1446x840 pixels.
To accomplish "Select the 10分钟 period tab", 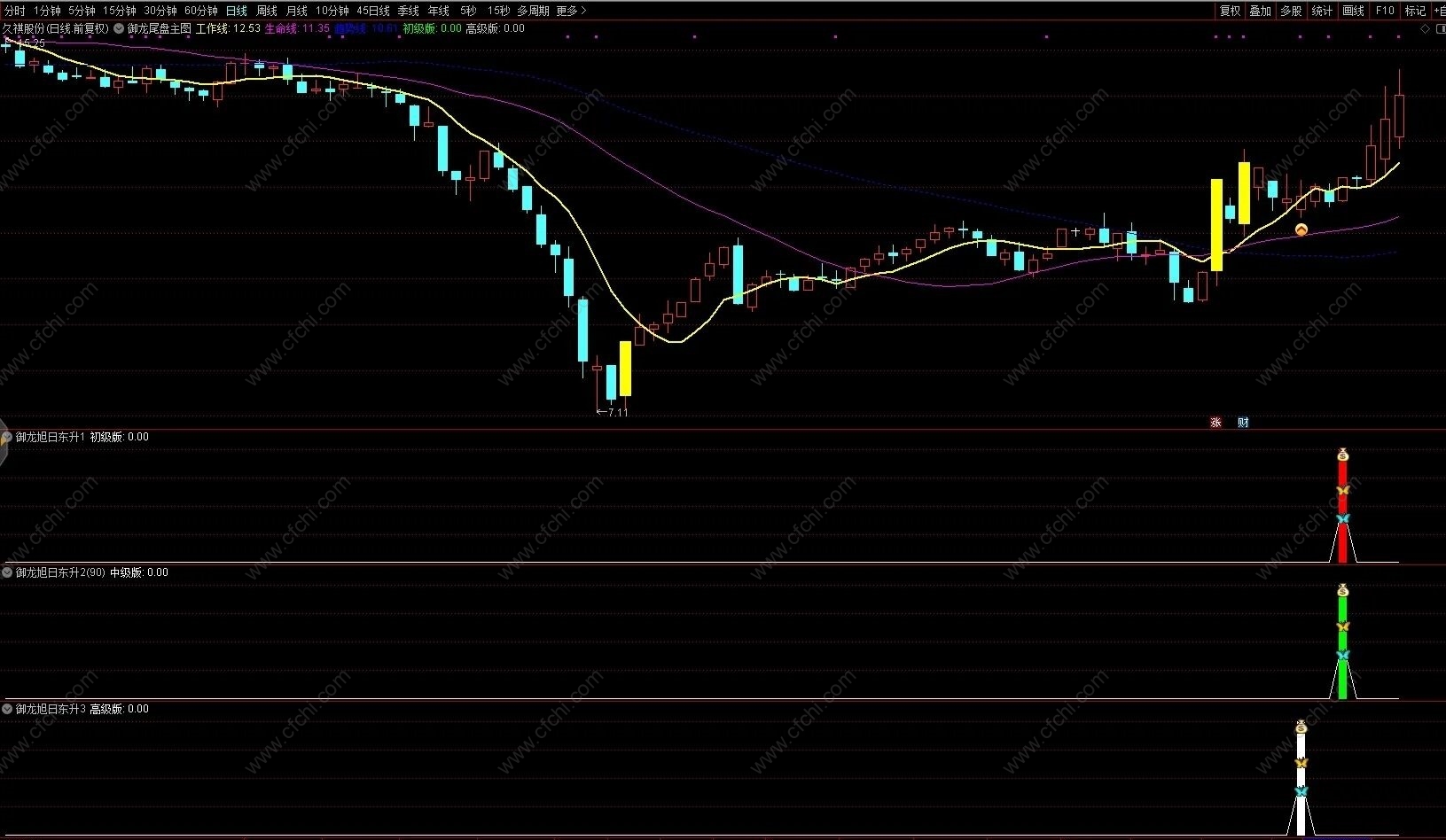I will pos(332,11).
